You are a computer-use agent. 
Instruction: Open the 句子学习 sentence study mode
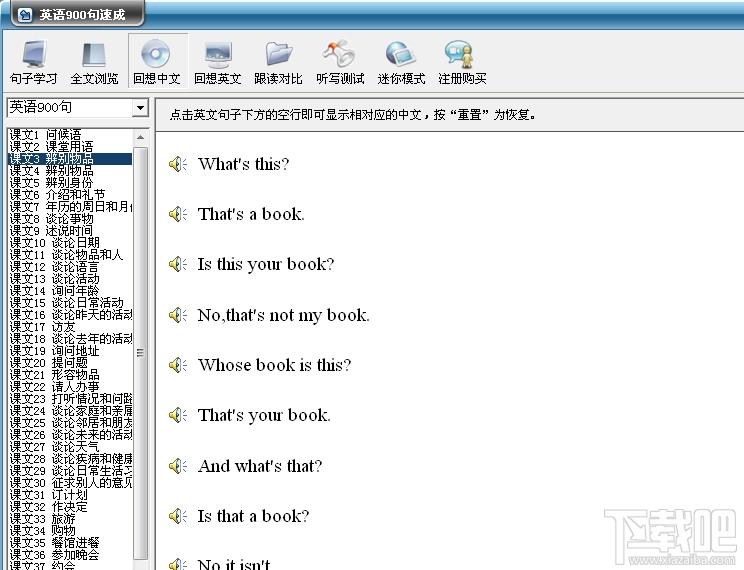pyautogui.click(x=34, y=62)
